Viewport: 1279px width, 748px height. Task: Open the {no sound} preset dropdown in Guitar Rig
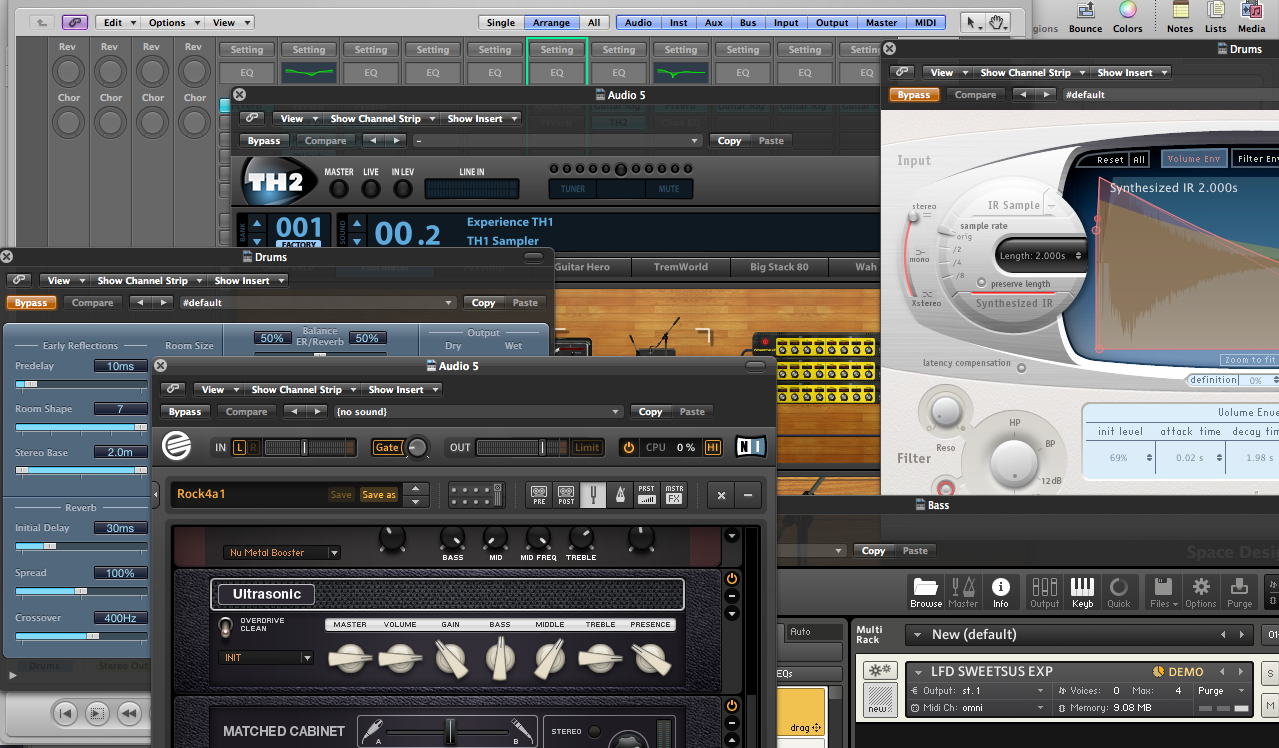(x=479, y=412)
